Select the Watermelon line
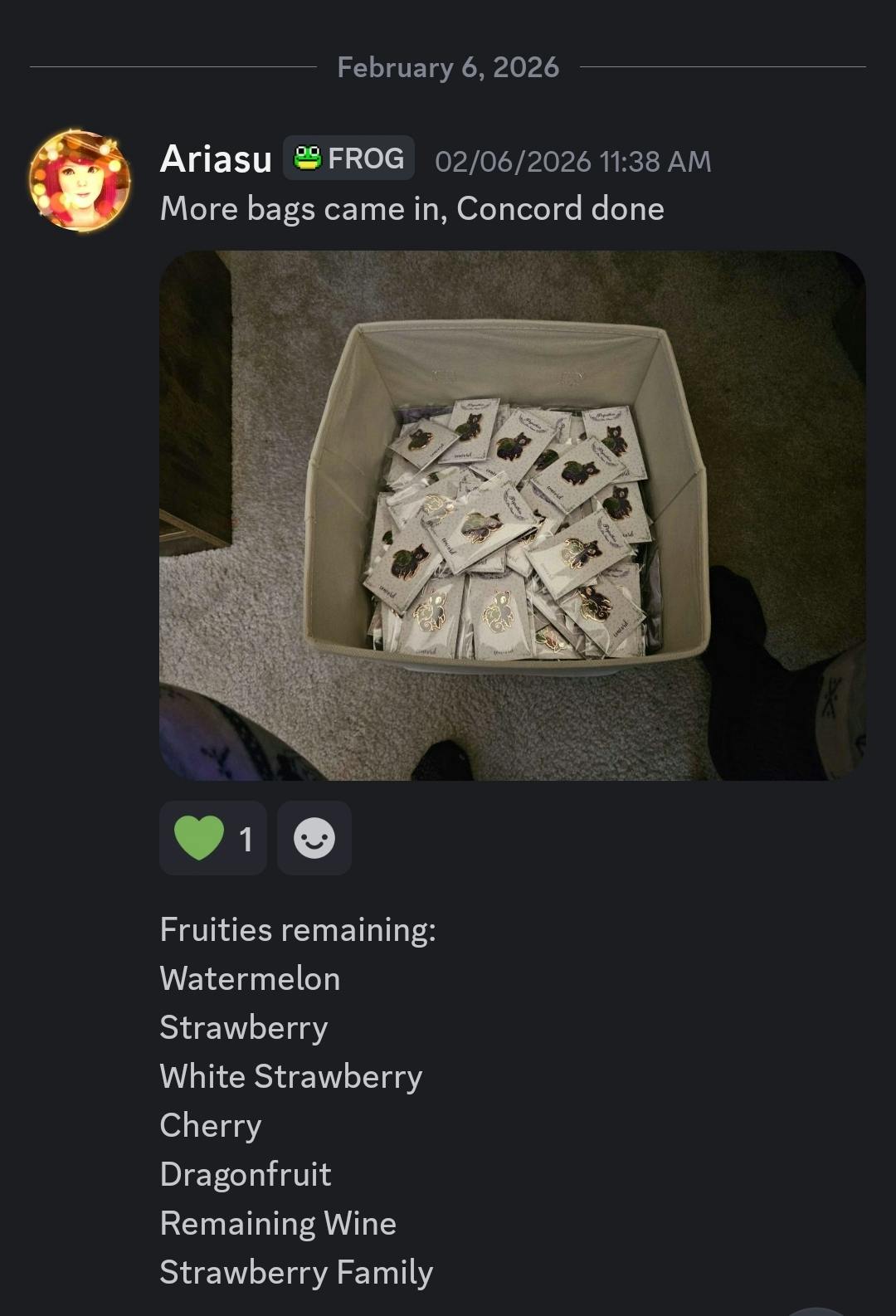The width and height of the screenshot is (896, 1316). pos(250,978)
